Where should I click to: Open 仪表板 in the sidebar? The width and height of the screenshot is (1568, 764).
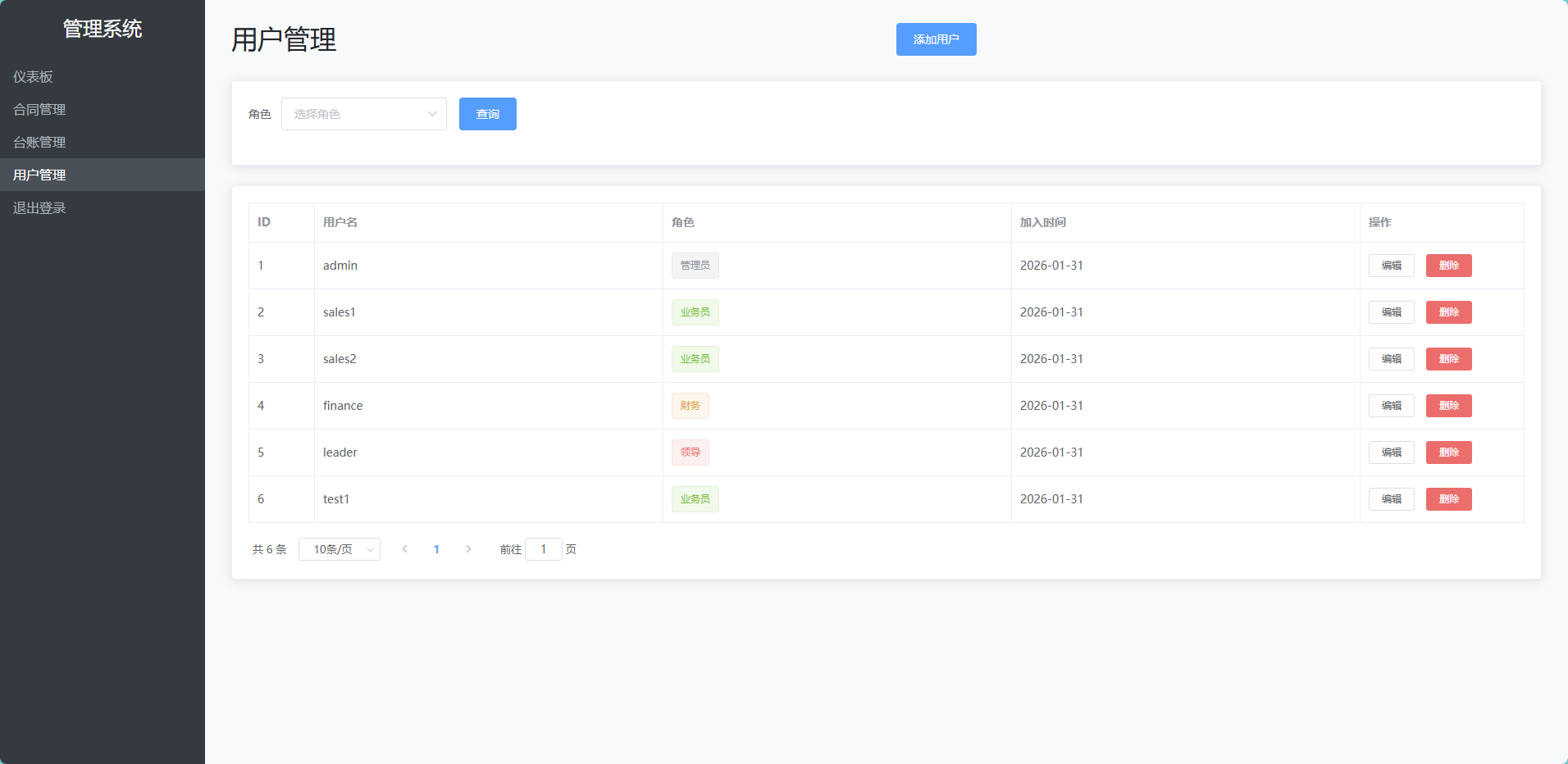33,76
